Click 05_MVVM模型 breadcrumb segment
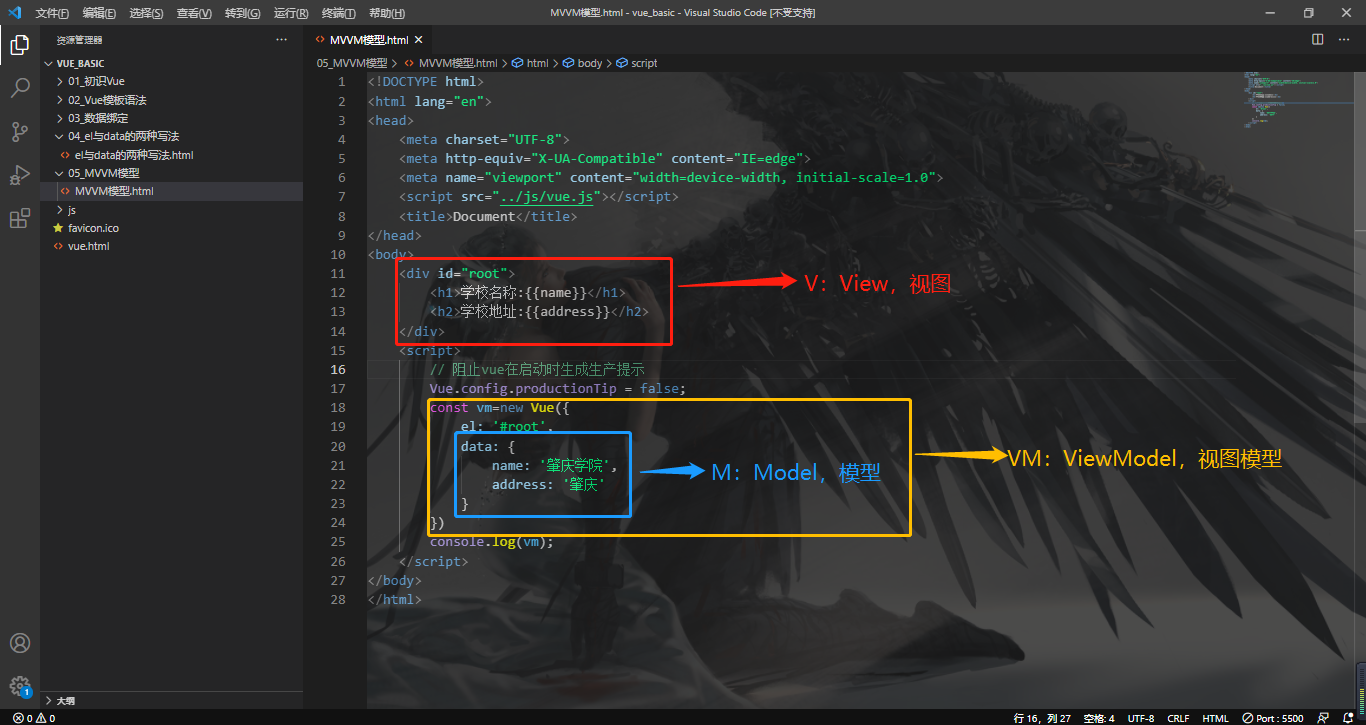The image size is (1366, 725). (x=351, y=63)
